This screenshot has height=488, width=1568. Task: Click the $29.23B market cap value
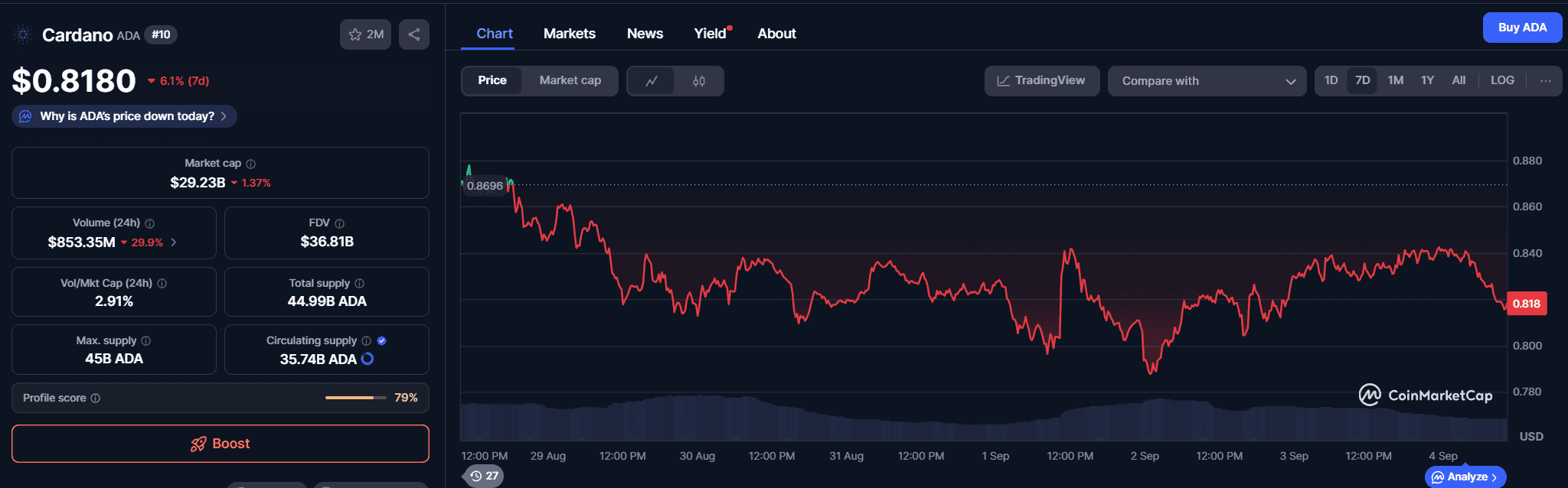click(x=198, y=183)
